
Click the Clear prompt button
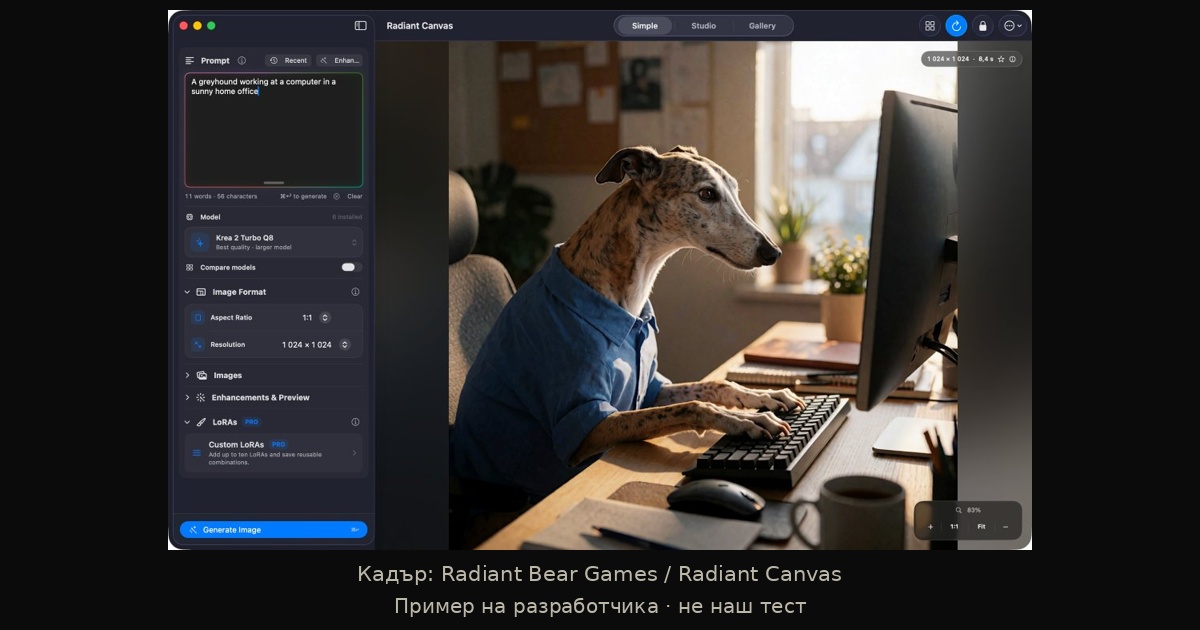pyautogui.click(x=355, y=196)
